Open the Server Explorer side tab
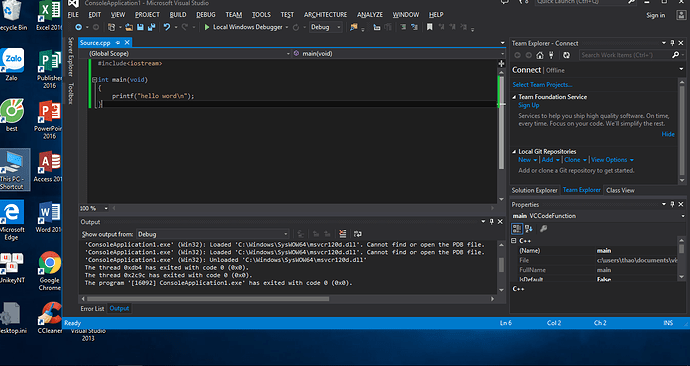This screenshot has height=366, width=690. pyautogui.click(x=70, y=57)
